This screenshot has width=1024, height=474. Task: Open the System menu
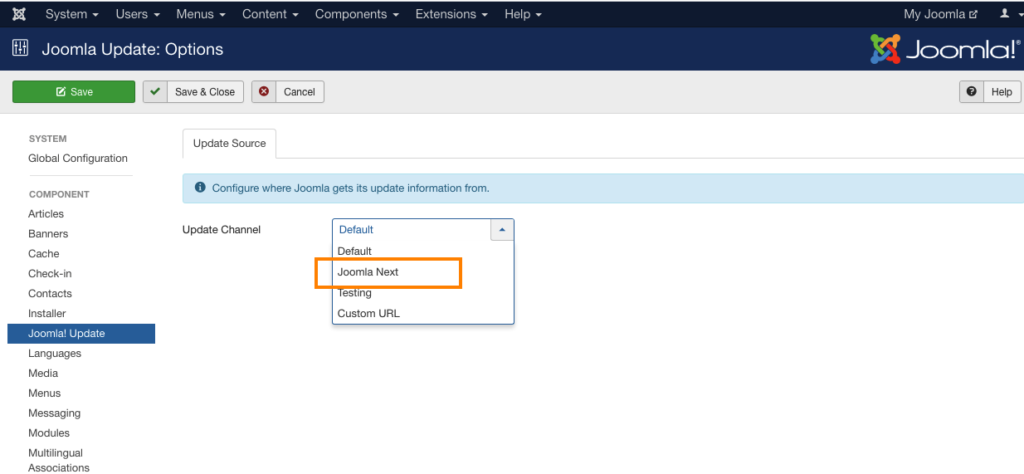click(72, 14)
